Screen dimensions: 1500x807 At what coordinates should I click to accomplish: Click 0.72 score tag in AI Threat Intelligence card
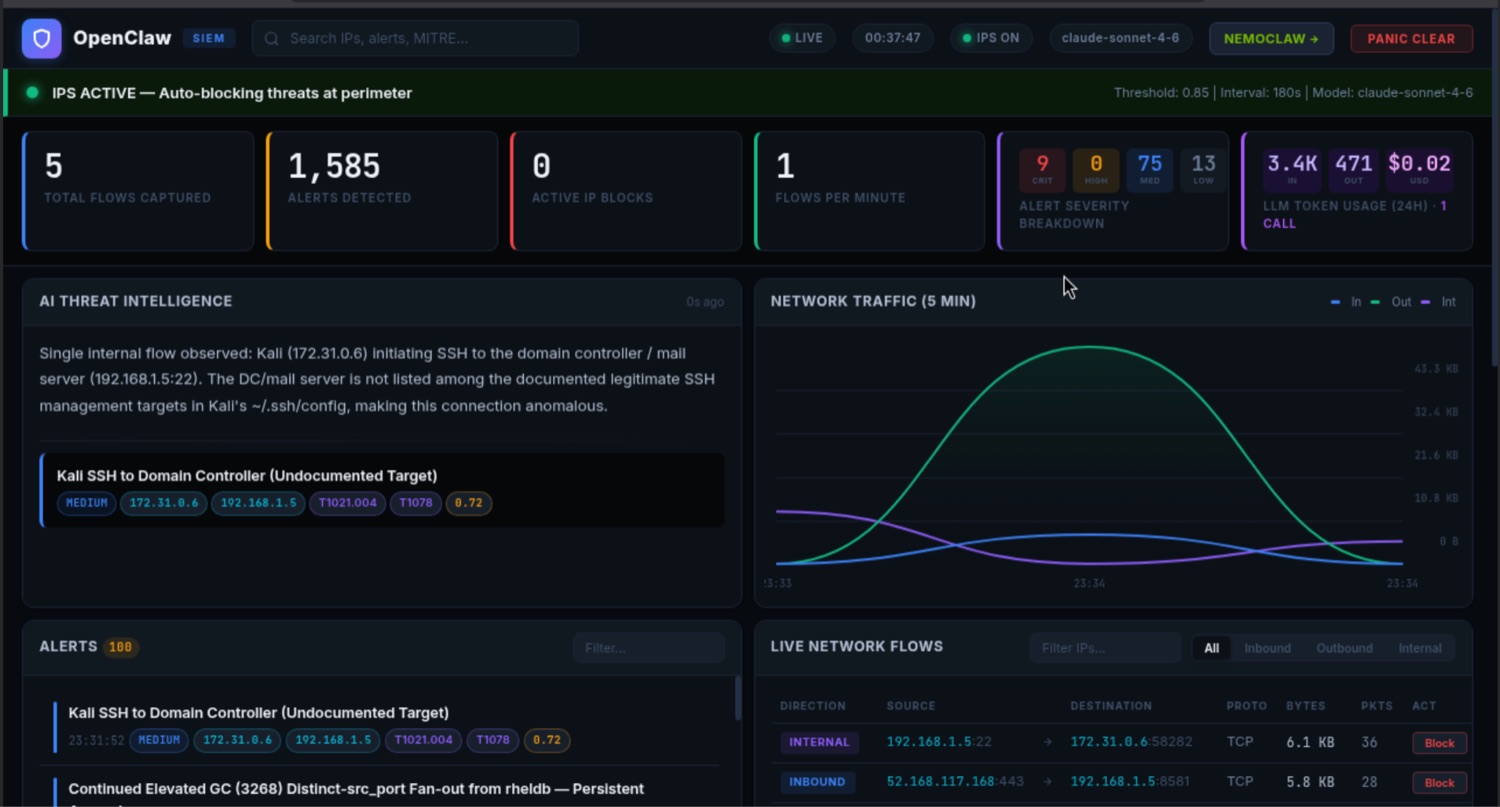pyautogui.click(x=469, y=503)
